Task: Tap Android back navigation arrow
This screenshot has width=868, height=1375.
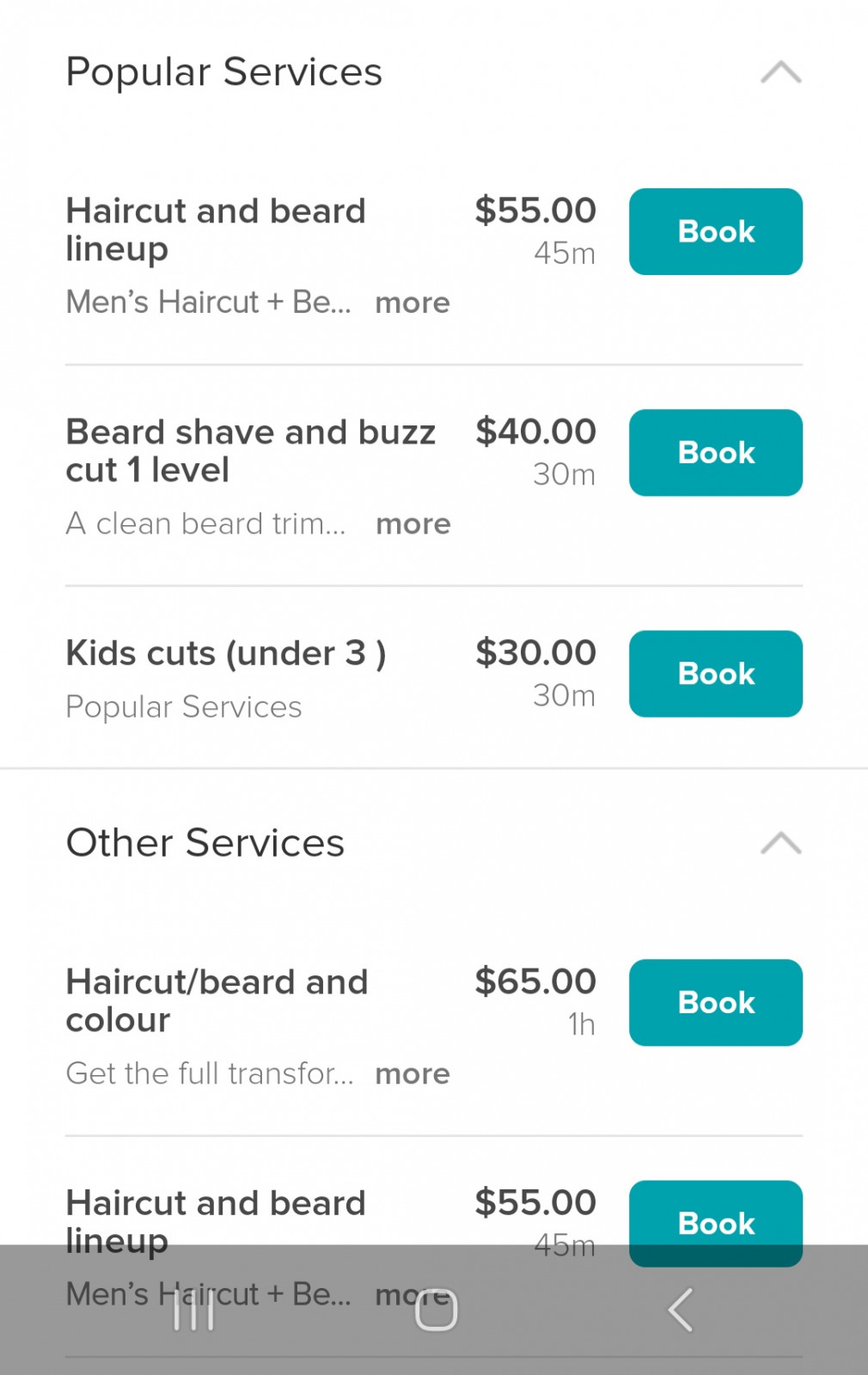Action: (680, 1310)
